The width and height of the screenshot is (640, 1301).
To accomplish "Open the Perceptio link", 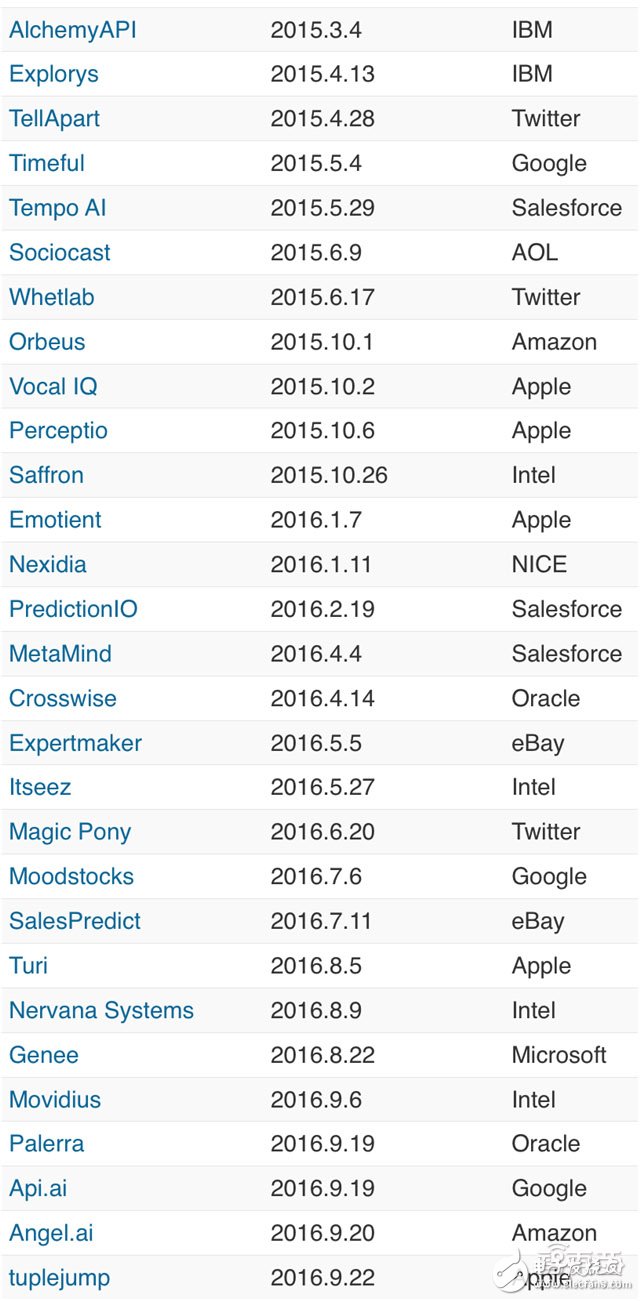I will tap(58, 431).
